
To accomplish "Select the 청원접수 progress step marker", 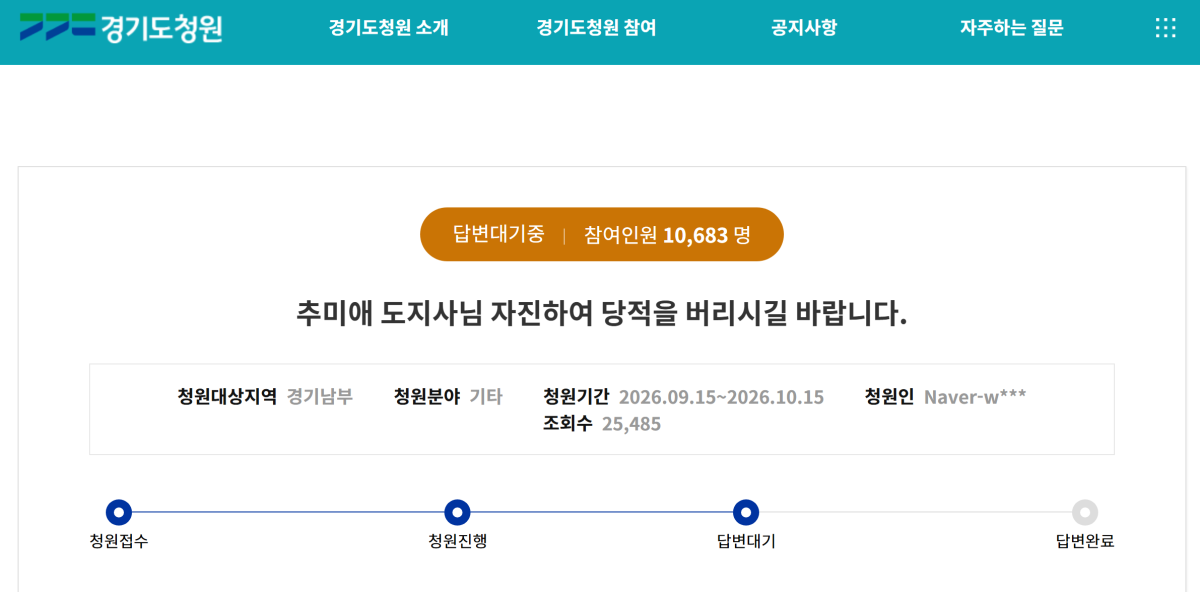I will tap(119, 513).
